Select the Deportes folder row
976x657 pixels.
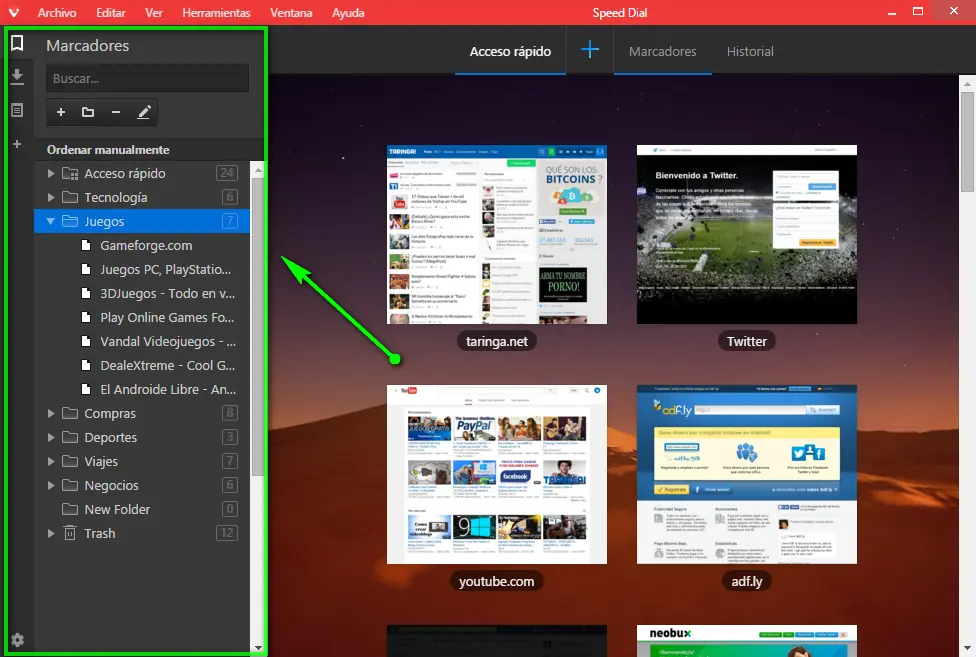pyautogui.click(x=142, y=437)
